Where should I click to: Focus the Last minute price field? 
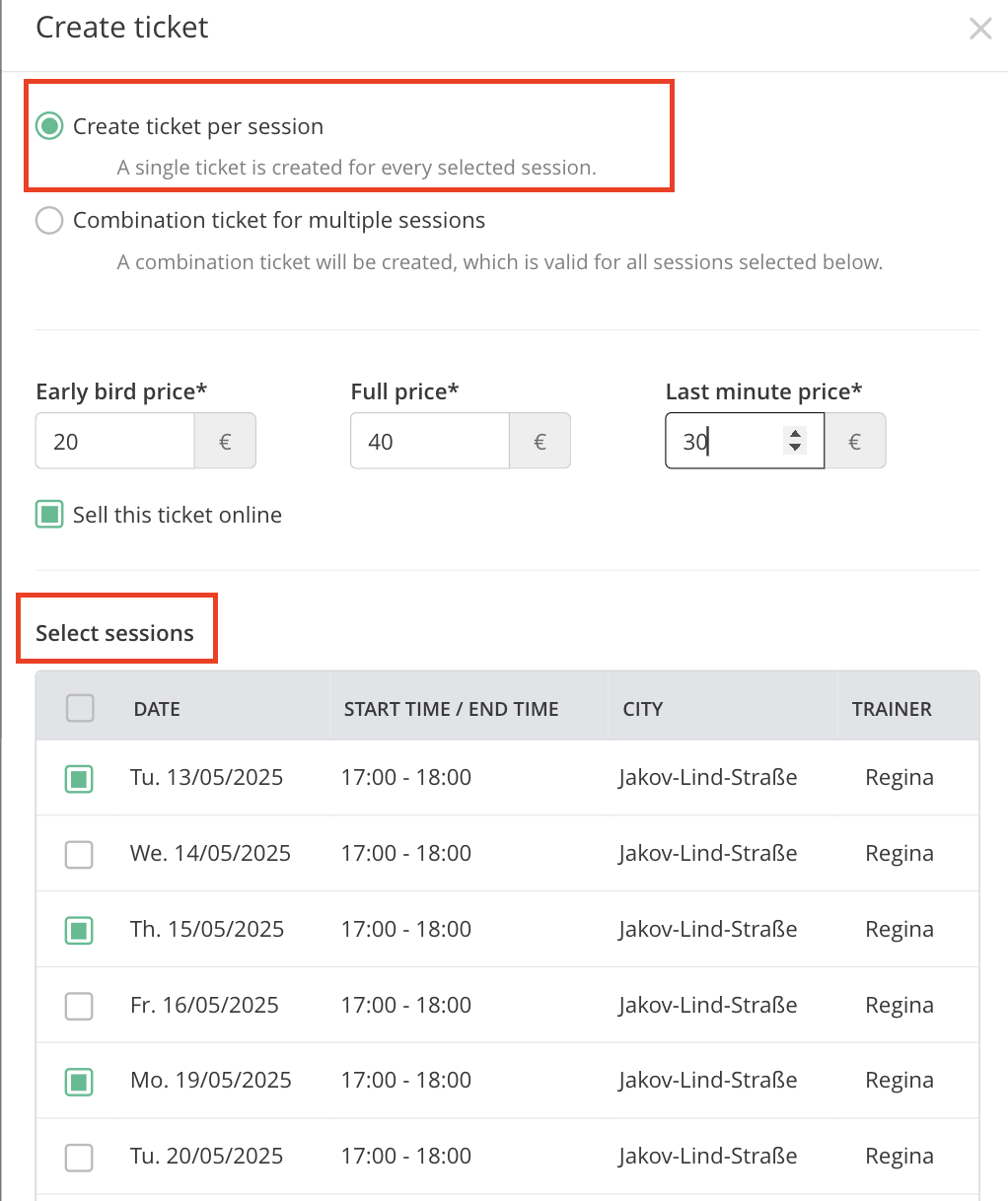click(x=745, y=441)
